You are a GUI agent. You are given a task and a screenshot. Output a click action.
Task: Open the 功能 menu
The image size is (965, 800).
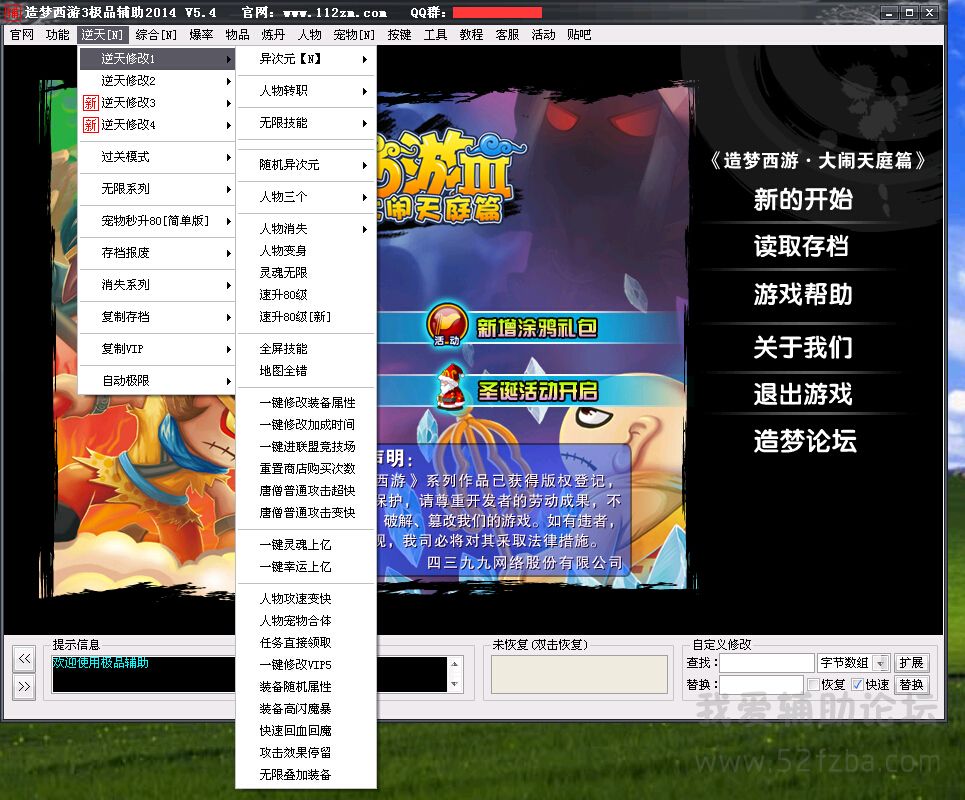click(58, 35)
